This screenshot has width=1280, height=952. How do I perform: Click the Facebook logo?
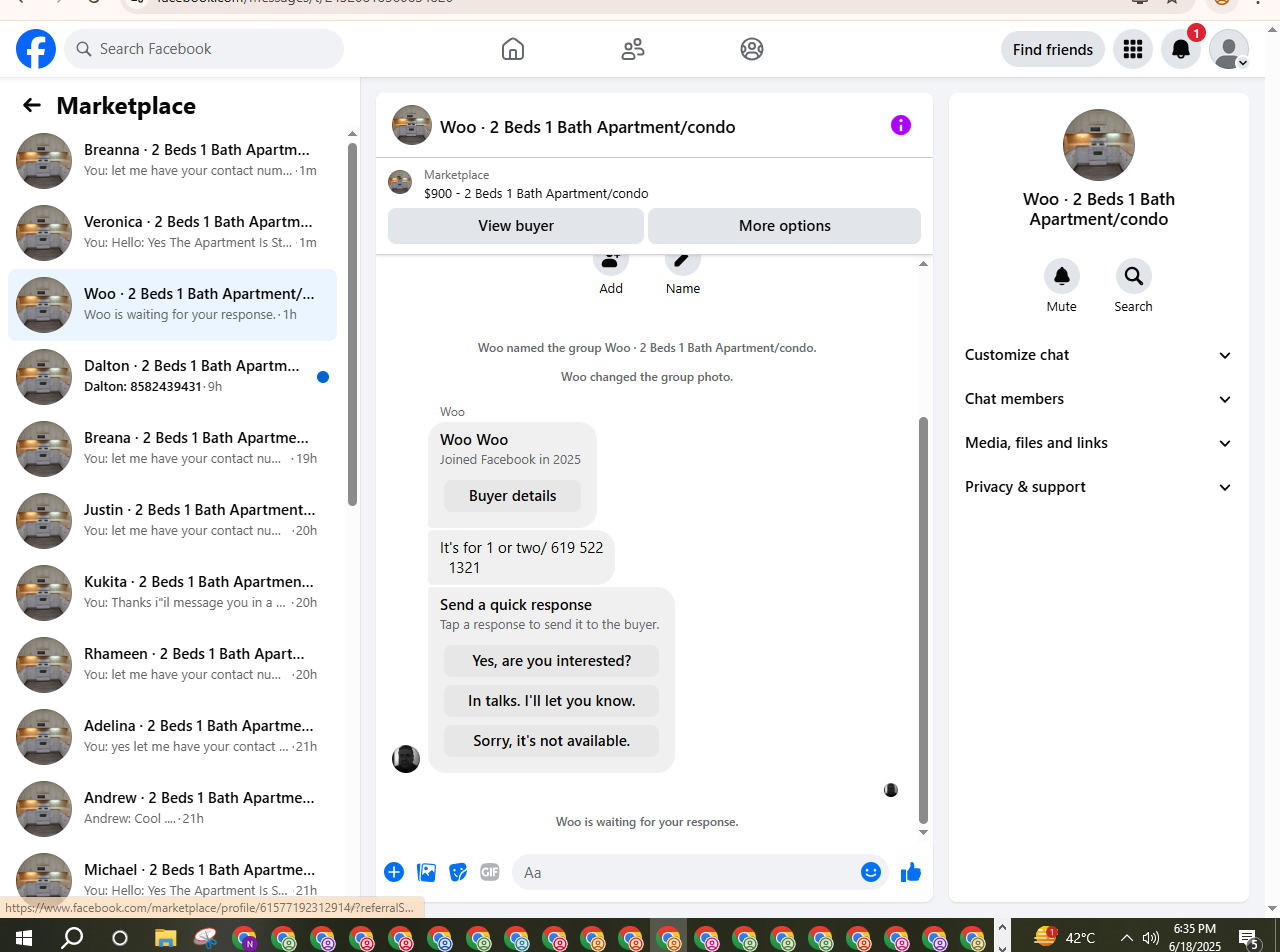(x=36, y=49)
